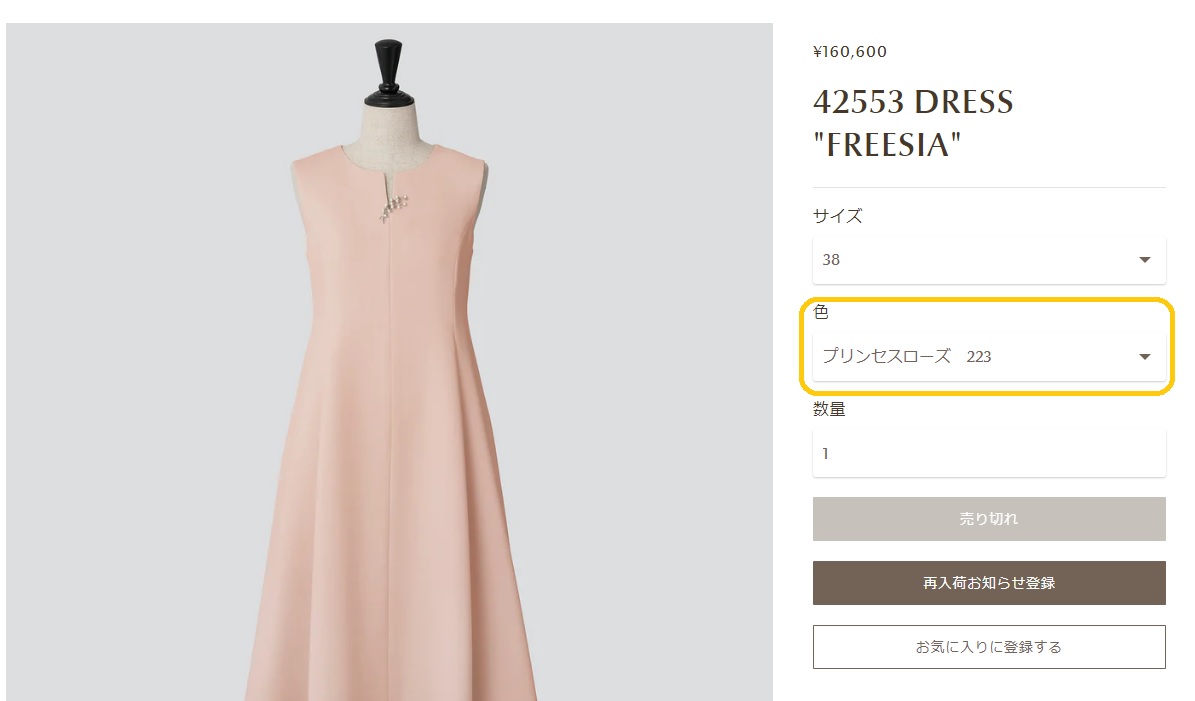Click お気に入りに登録する to add to favorites

988,646
